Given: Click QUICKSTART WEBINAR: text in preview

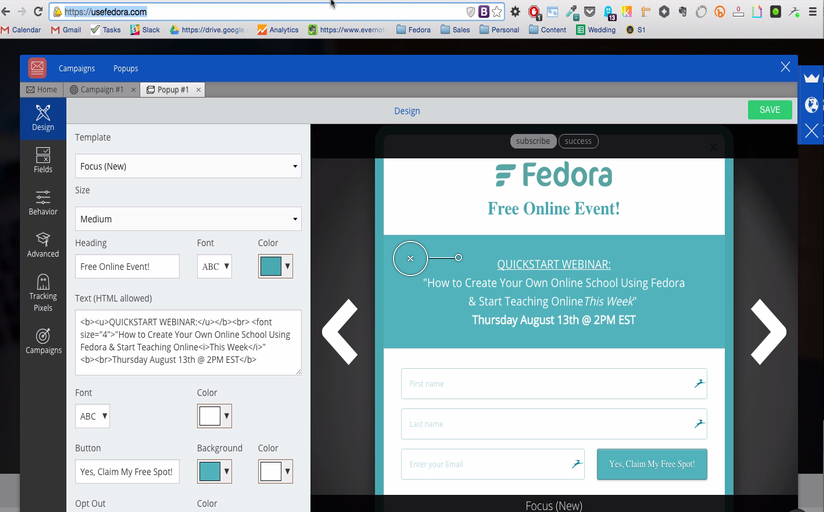Looking at the screenshot, I should pos(554,264).
